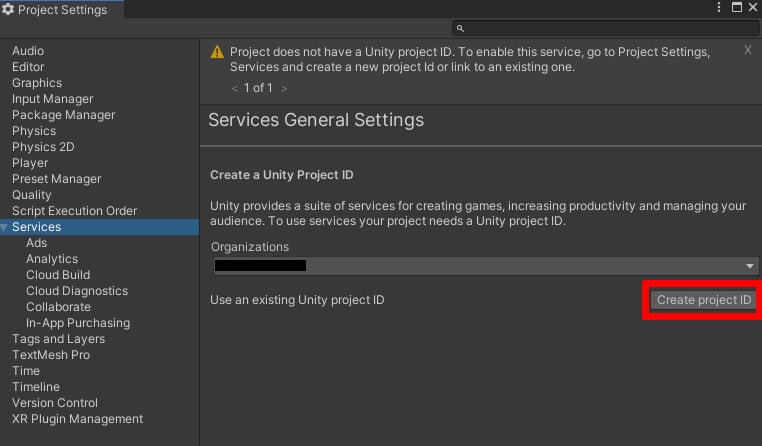Viewport: 762px width, 446px height.
Task: Open TextMesh Pro settings
Action: click(51, 355)
